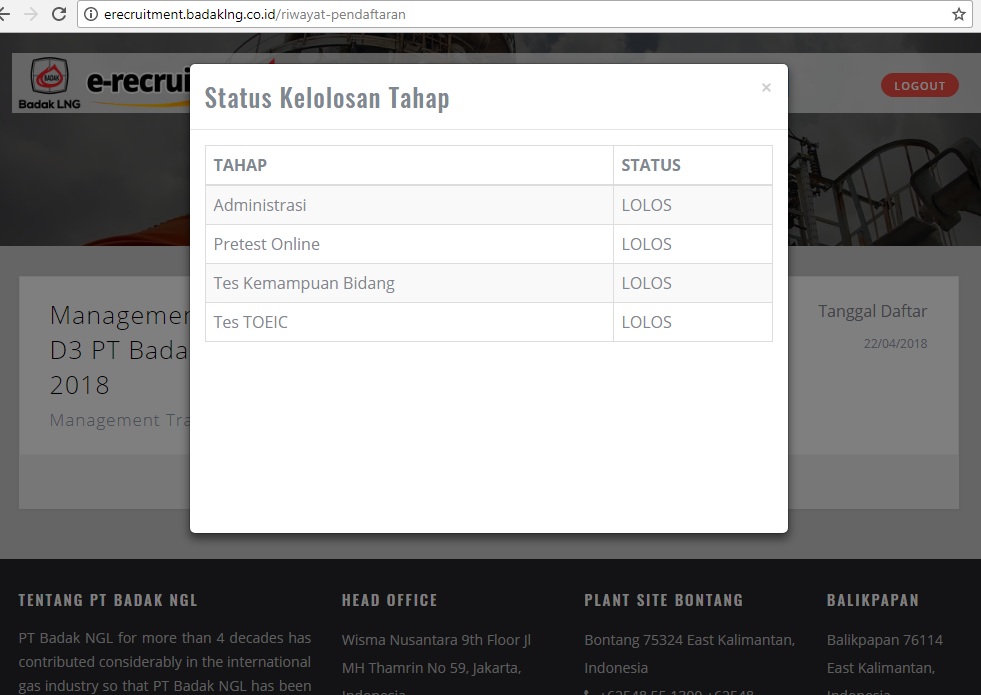Click the Badak LNG logo
The width and height of the screenshot is (981, 695).
point(50,83)
